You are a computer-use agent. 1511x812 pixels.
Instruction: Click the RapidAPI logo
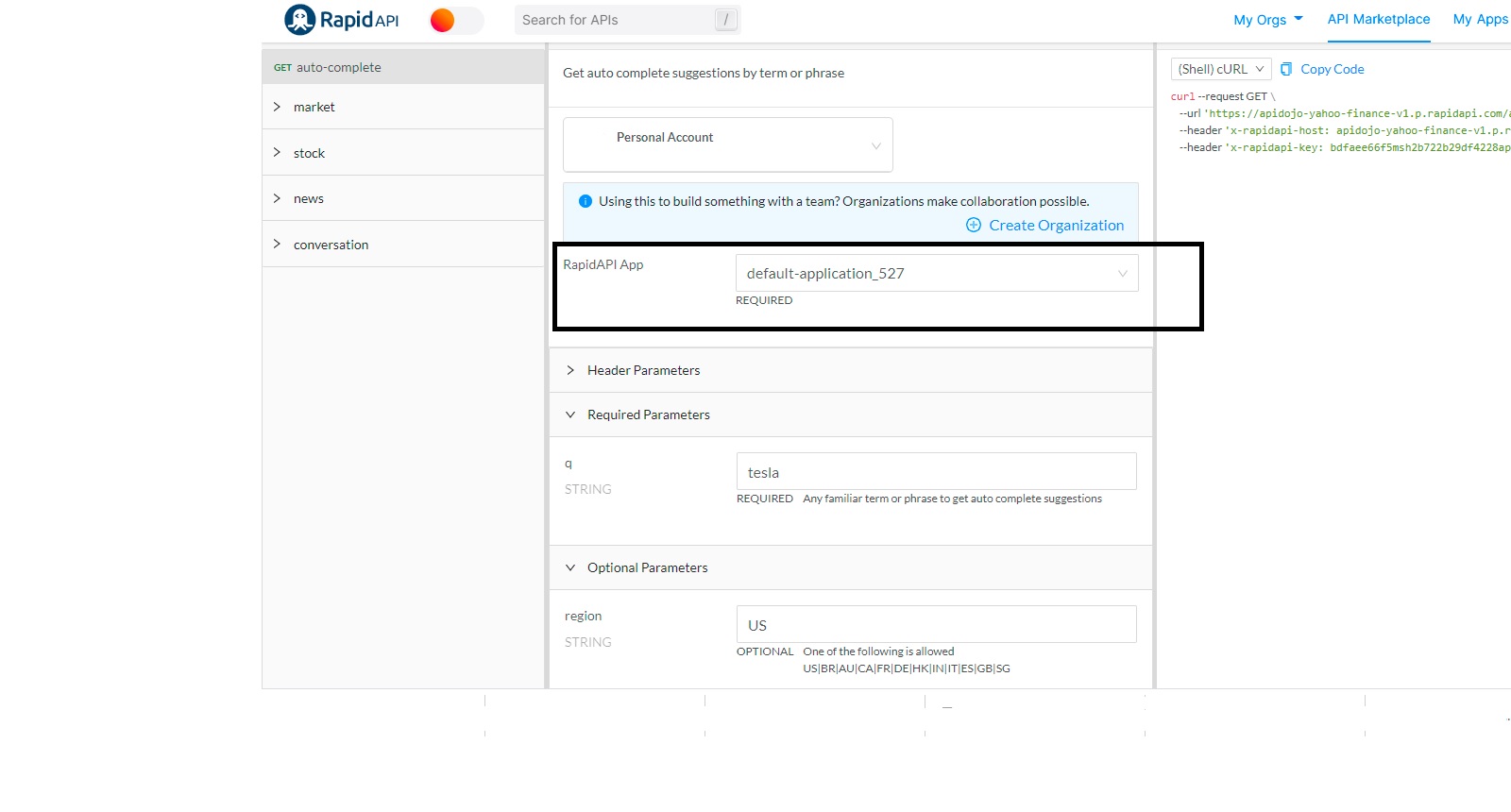[342, 20]
